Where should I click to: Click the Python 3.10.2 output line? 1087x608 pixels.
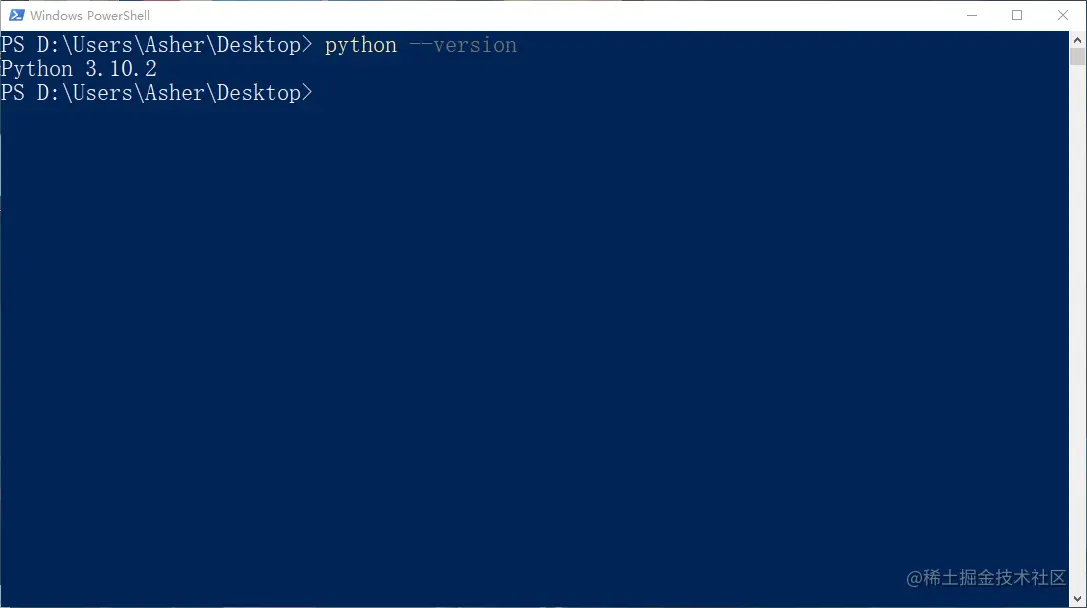point(78,68)
